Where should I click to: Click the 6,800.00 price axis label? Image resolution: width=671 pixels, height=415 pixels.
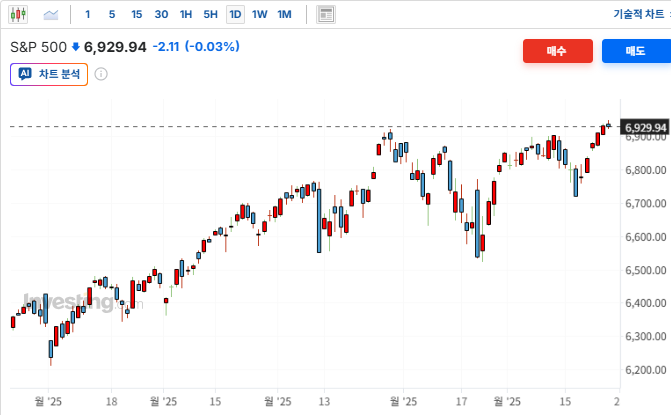tap(646, 170)
